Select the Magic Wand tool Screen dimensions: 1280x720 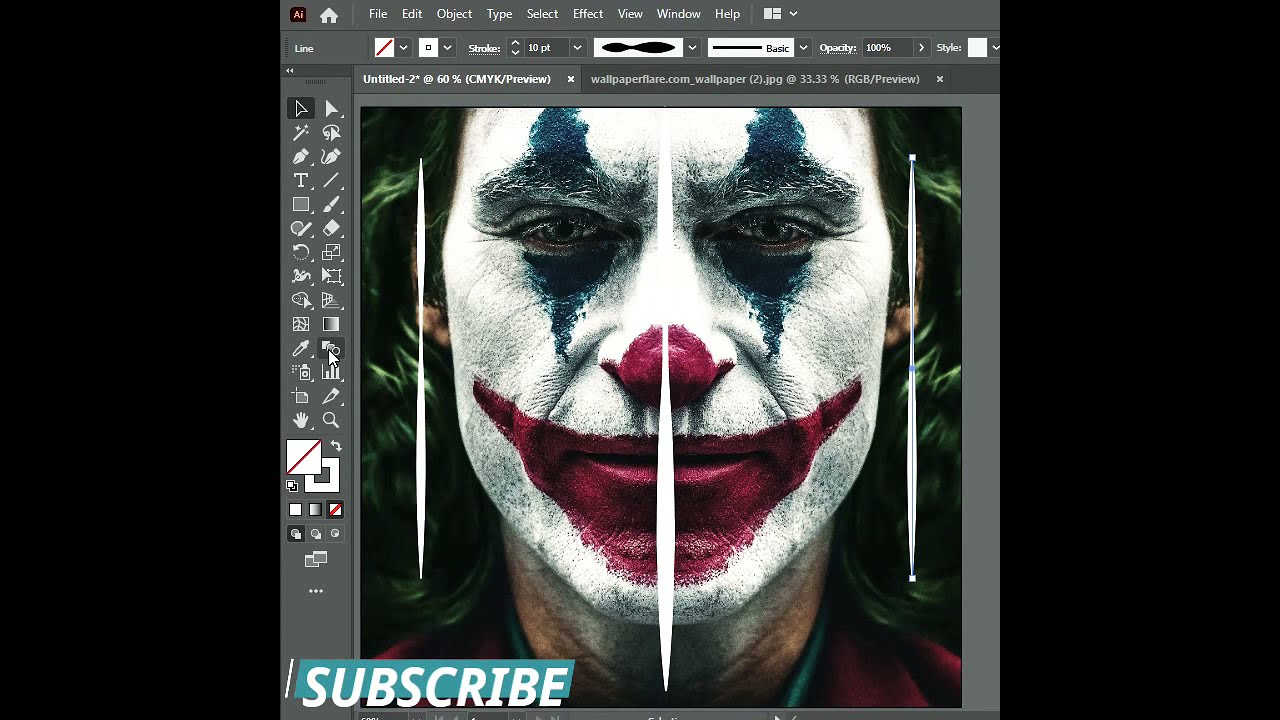pyautogui.click(x=300, y=132)
